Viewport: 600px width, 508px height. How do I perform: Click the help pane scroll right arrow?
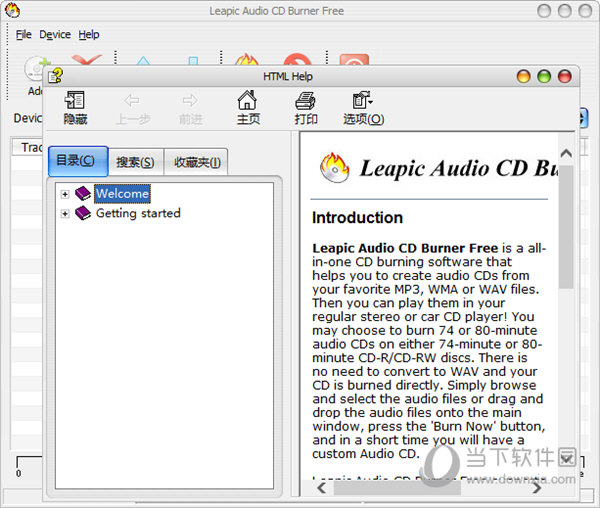537,488
